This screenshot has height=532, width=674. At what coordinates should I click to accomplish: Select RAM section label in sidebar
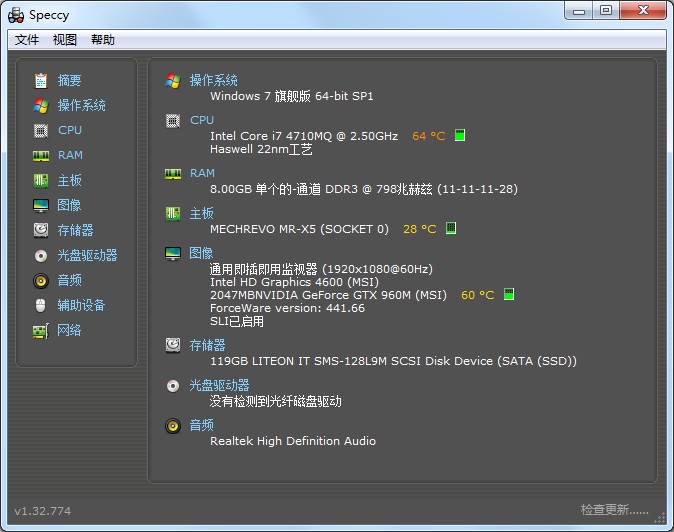pyautogui.click(x=70, y=155)
